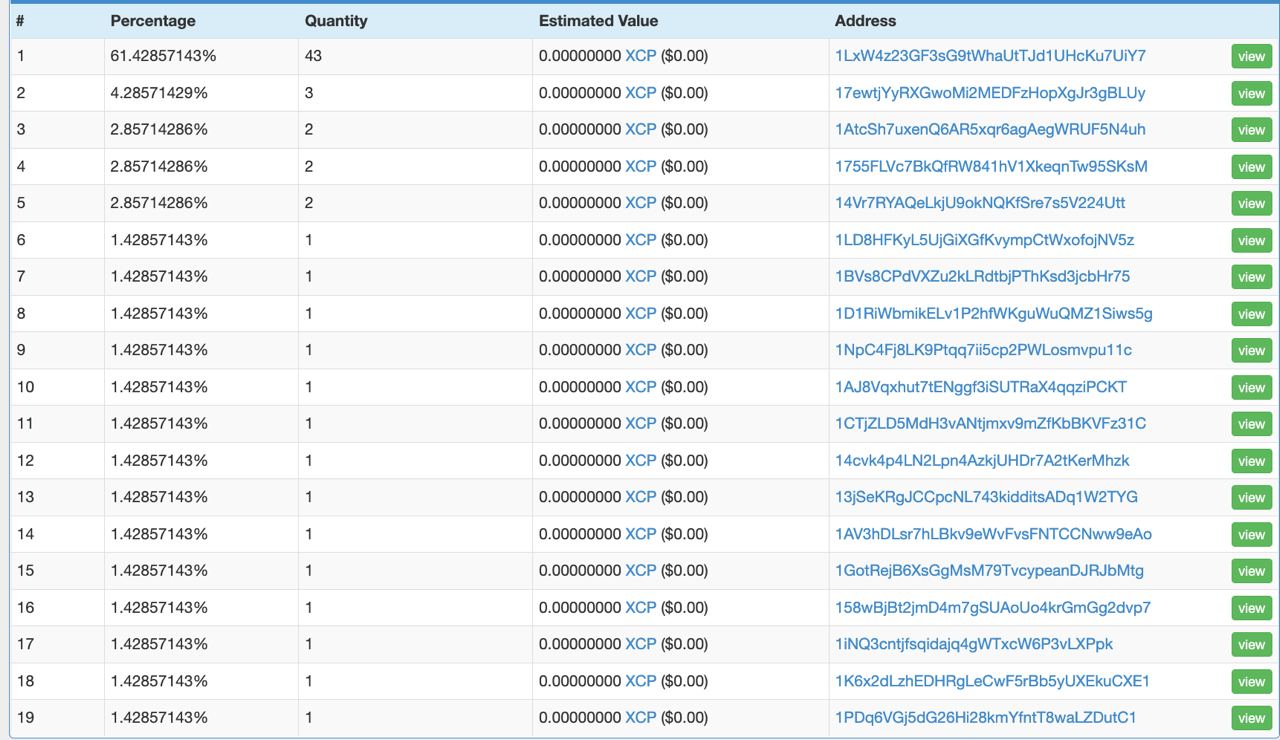
Task: Open address 1LxW4z23GF3sG9tWhaUtTJd1UHcKu7UiY7
Action: coord(990,56)
